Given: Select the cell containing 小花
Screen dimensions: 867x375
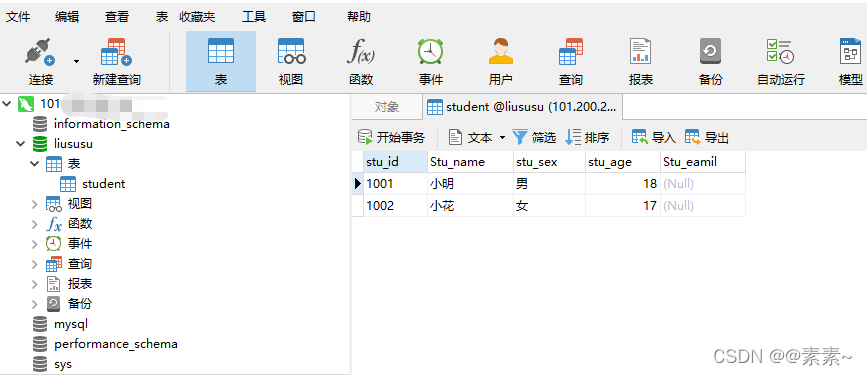Looking at the screenshot, I should (x=471, y=206).
